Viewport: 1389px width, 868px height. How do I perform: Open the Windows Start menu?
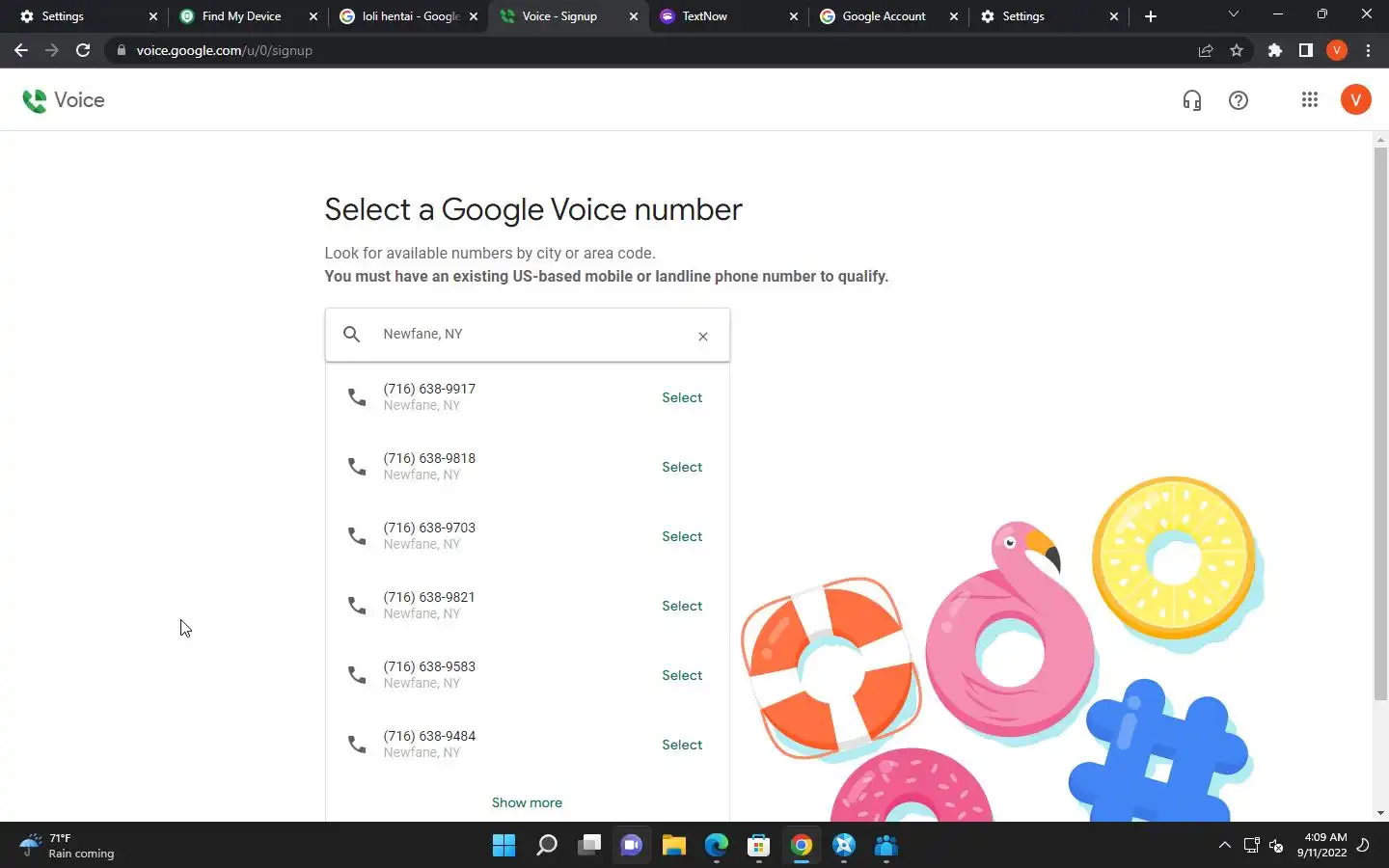[x=504, y=846]
